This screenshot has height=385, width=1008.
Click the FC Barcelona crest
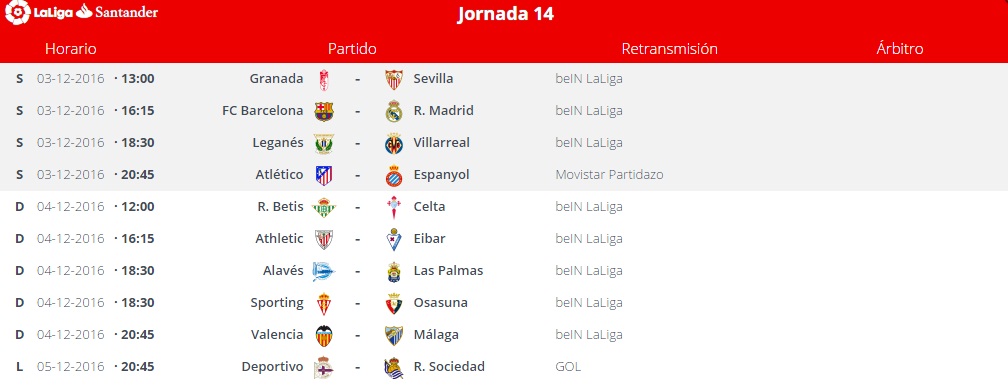point(324,111)
